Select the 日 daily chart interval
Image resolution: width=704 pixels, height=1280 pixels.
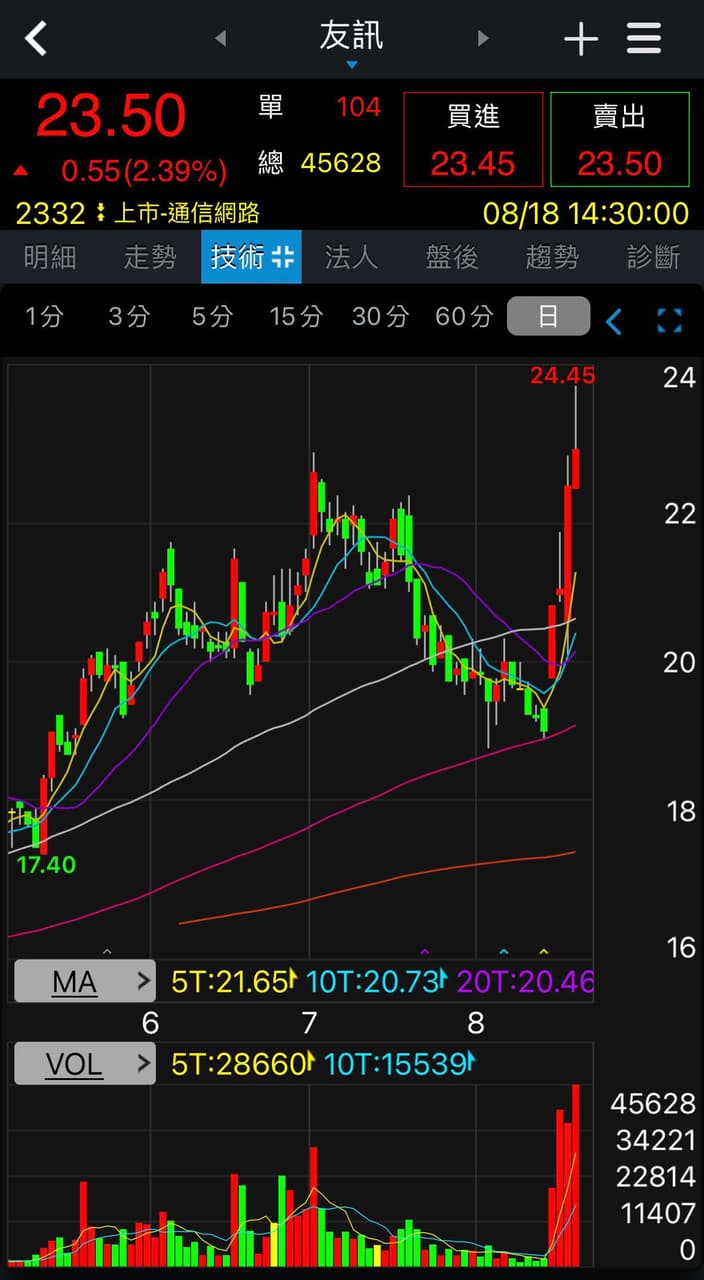point(548,317)
